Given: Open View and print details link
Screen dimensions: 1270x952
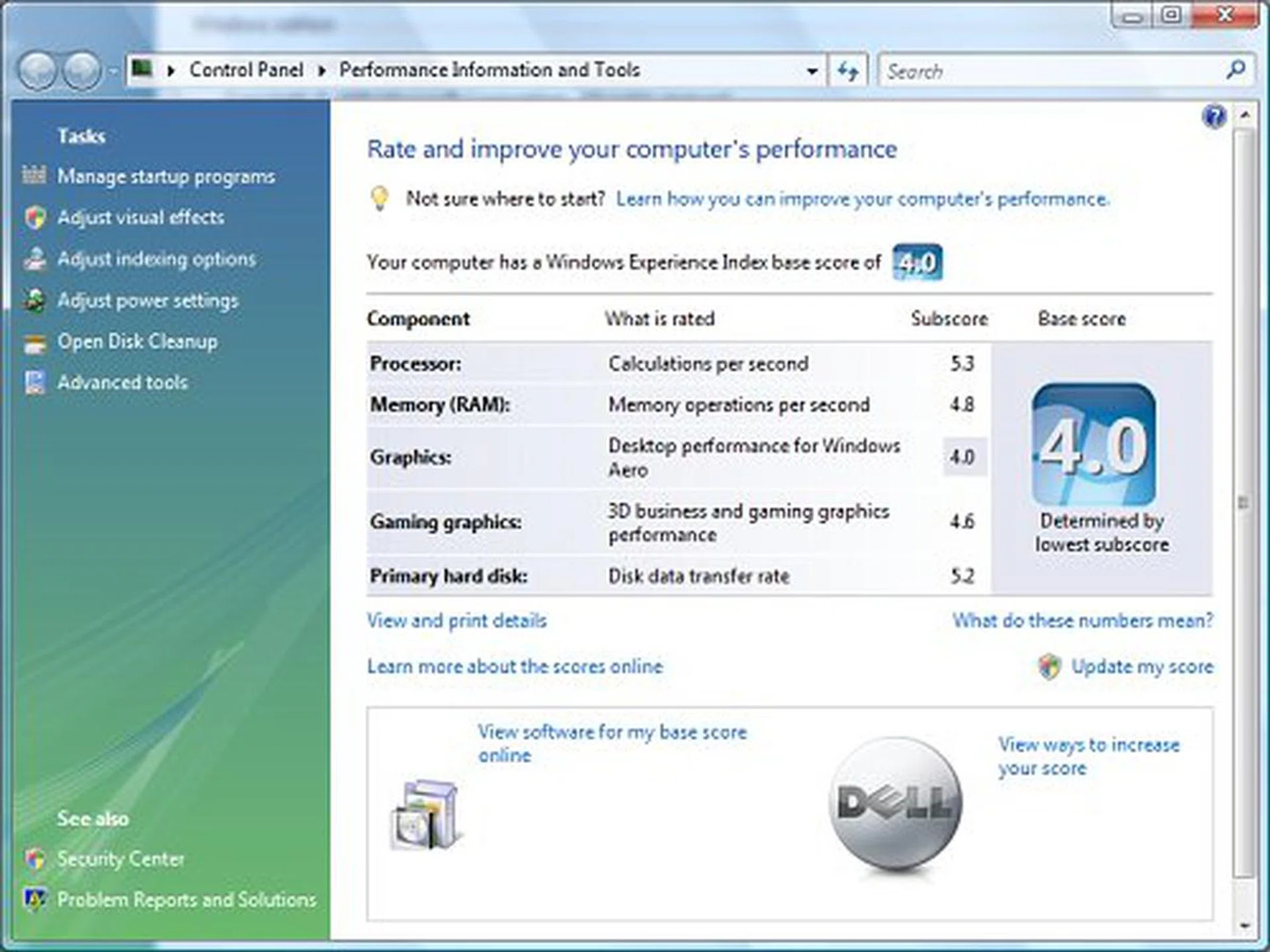Looking at the screenshot, I should pyautogui.click(x=456, y=621).
